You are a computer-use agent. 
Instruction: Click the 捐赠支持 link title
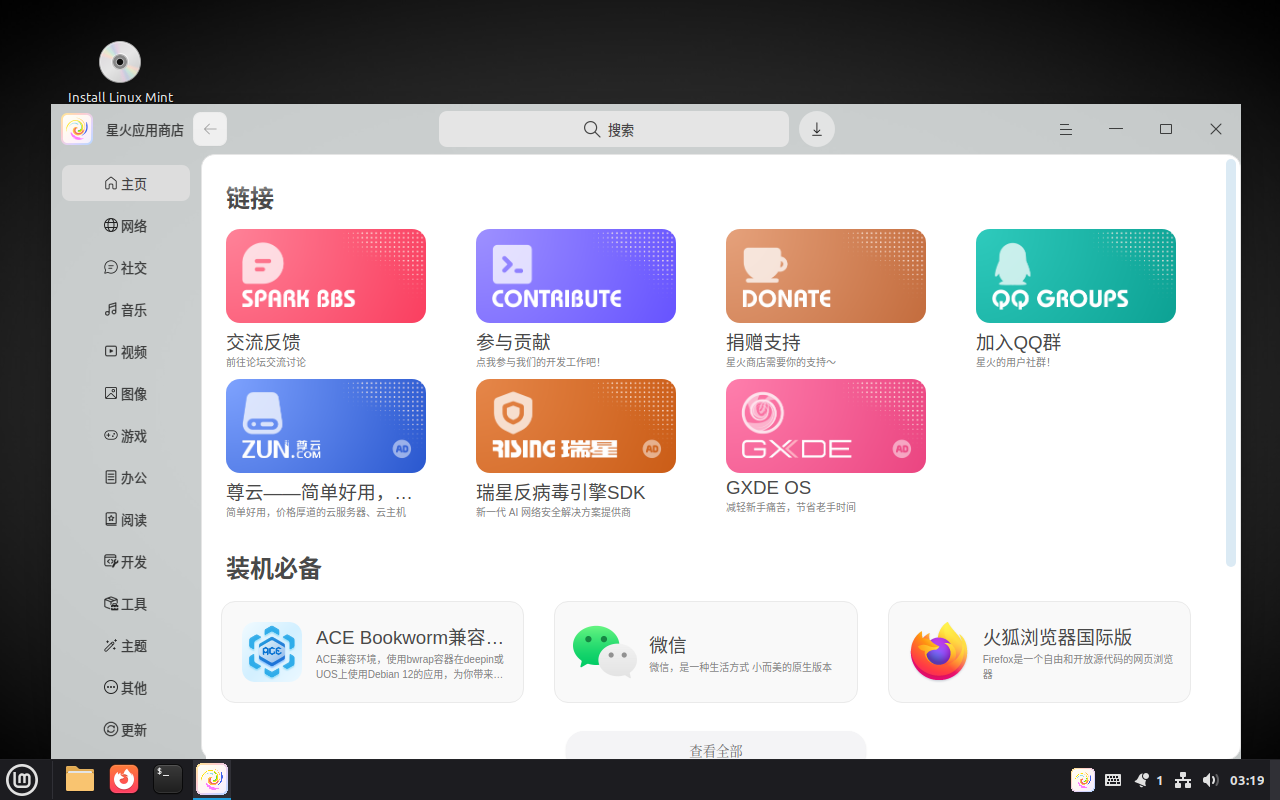click(764, 342)
